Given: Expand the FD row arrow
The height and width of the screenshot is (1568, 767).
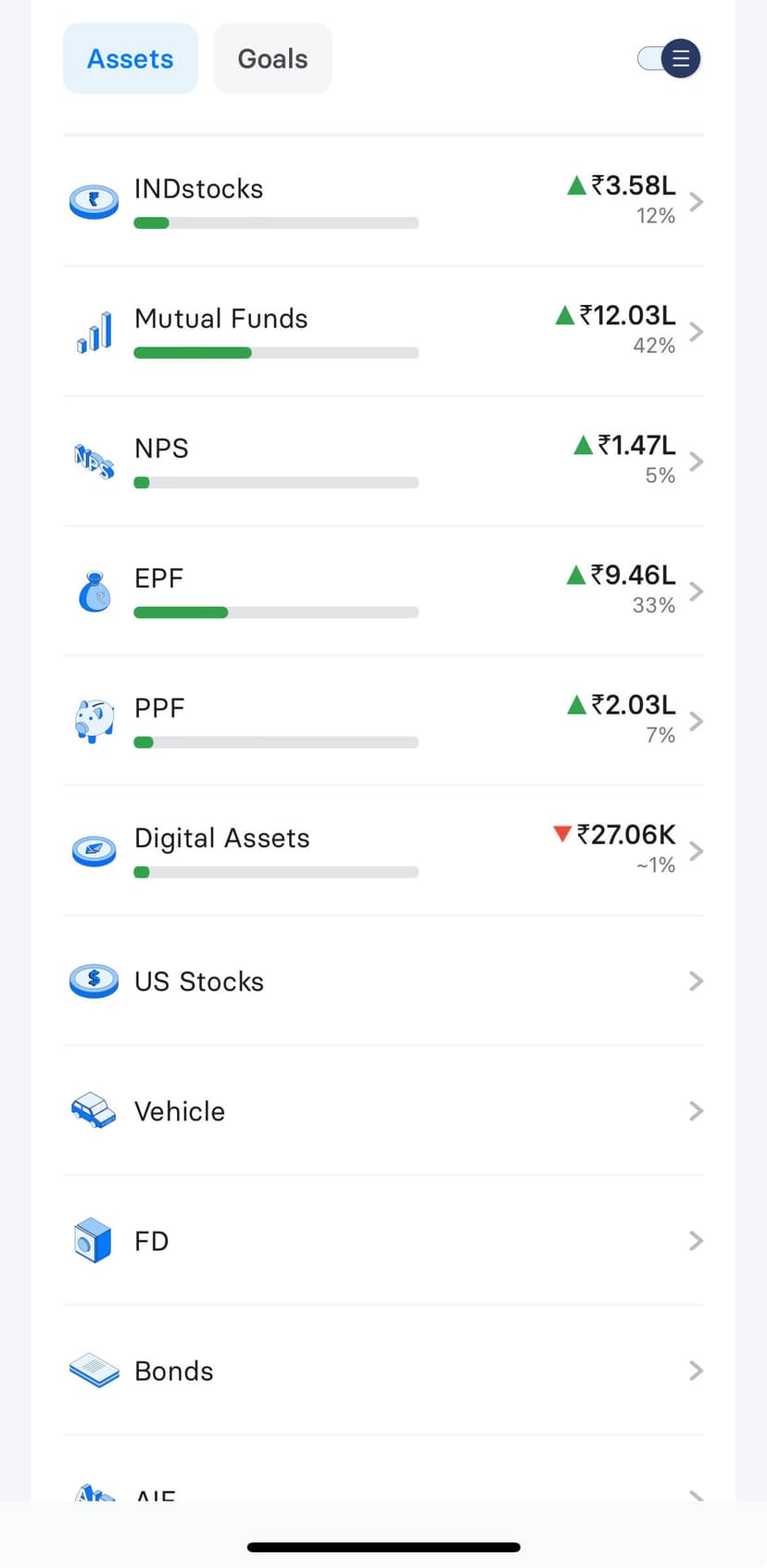Looking at the screenshot, I should click(697, 1241).
